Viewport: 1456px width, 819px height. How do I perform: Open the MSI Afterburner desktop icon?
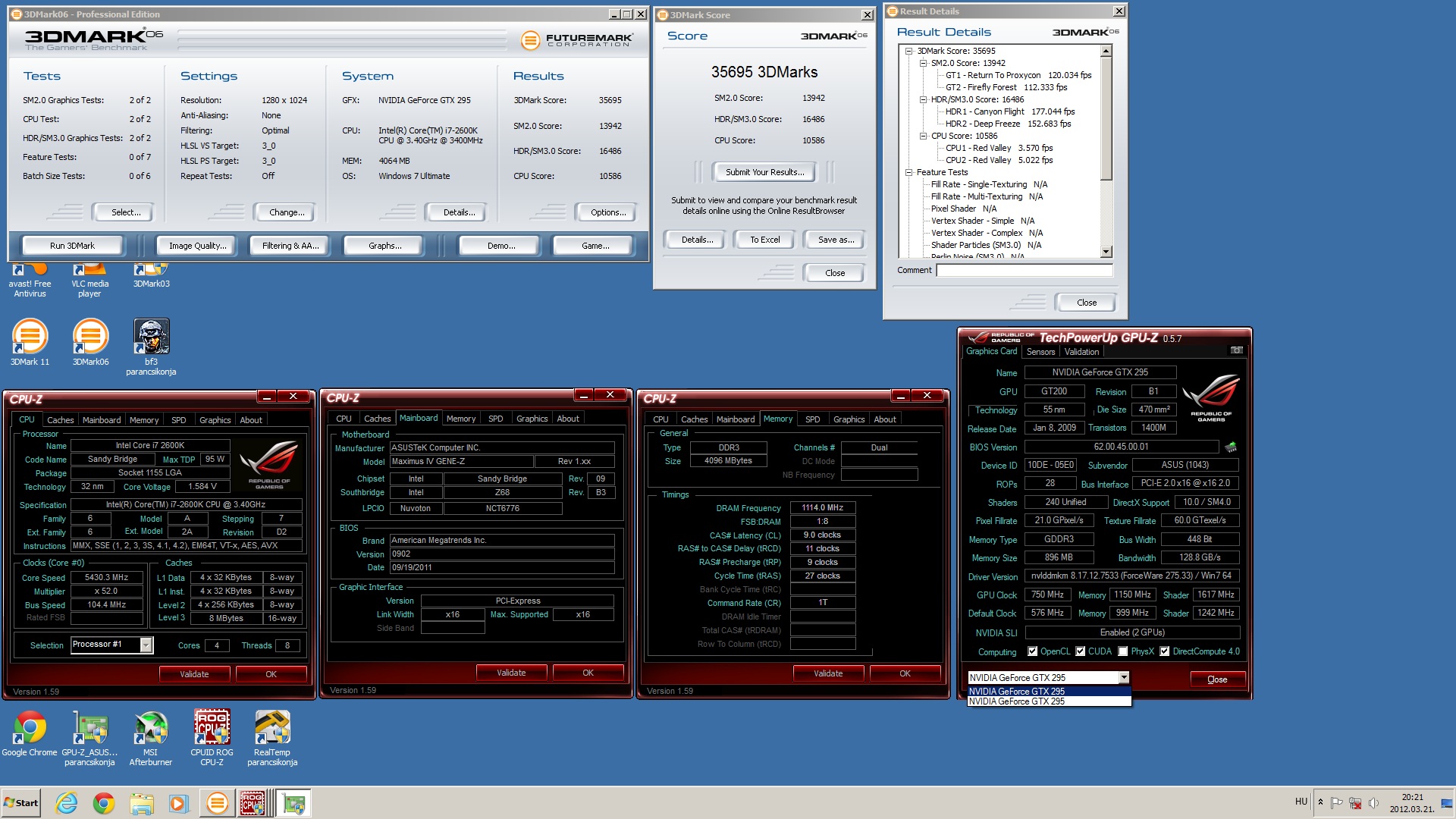151,728
